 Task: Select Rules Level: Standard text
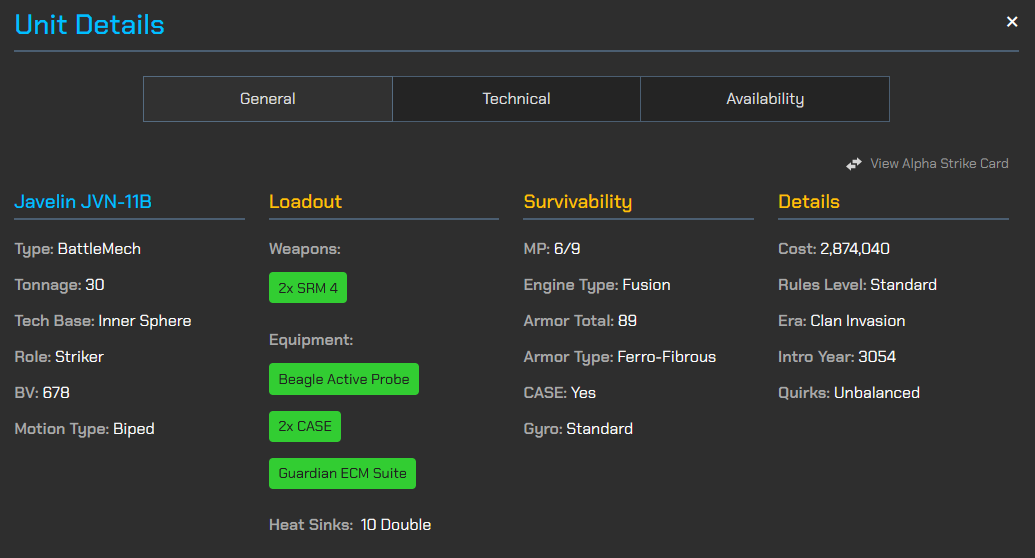[x=857, y=285]
